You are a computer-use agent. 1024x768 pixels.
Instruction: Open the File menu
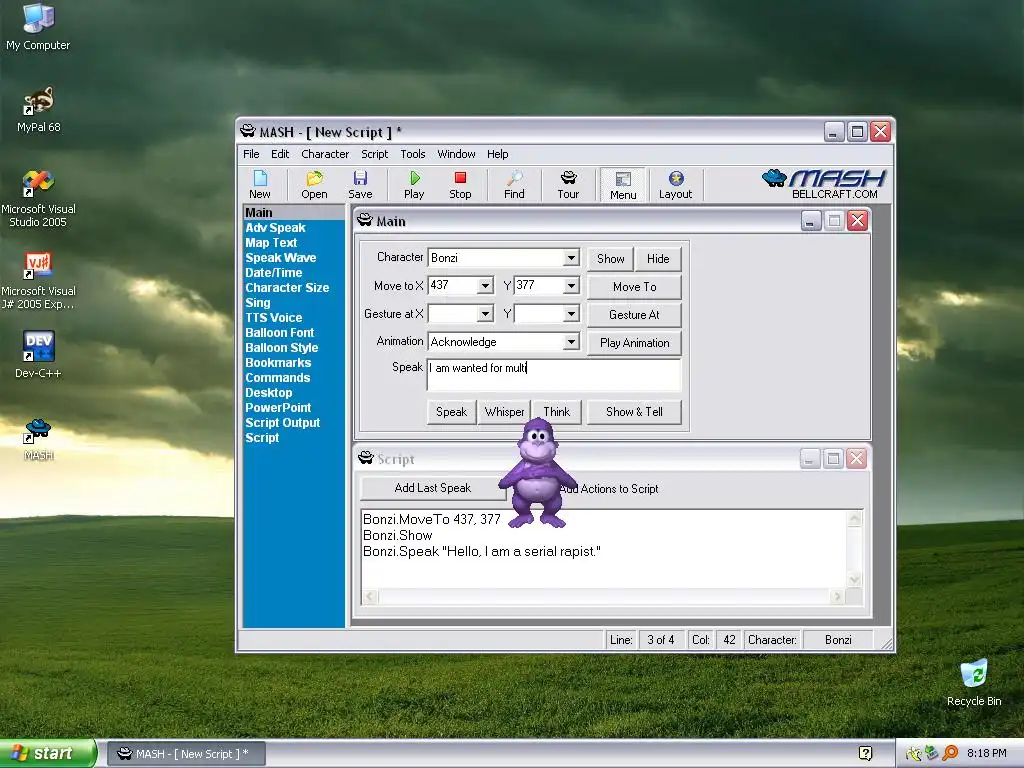(x=251, y=154)
